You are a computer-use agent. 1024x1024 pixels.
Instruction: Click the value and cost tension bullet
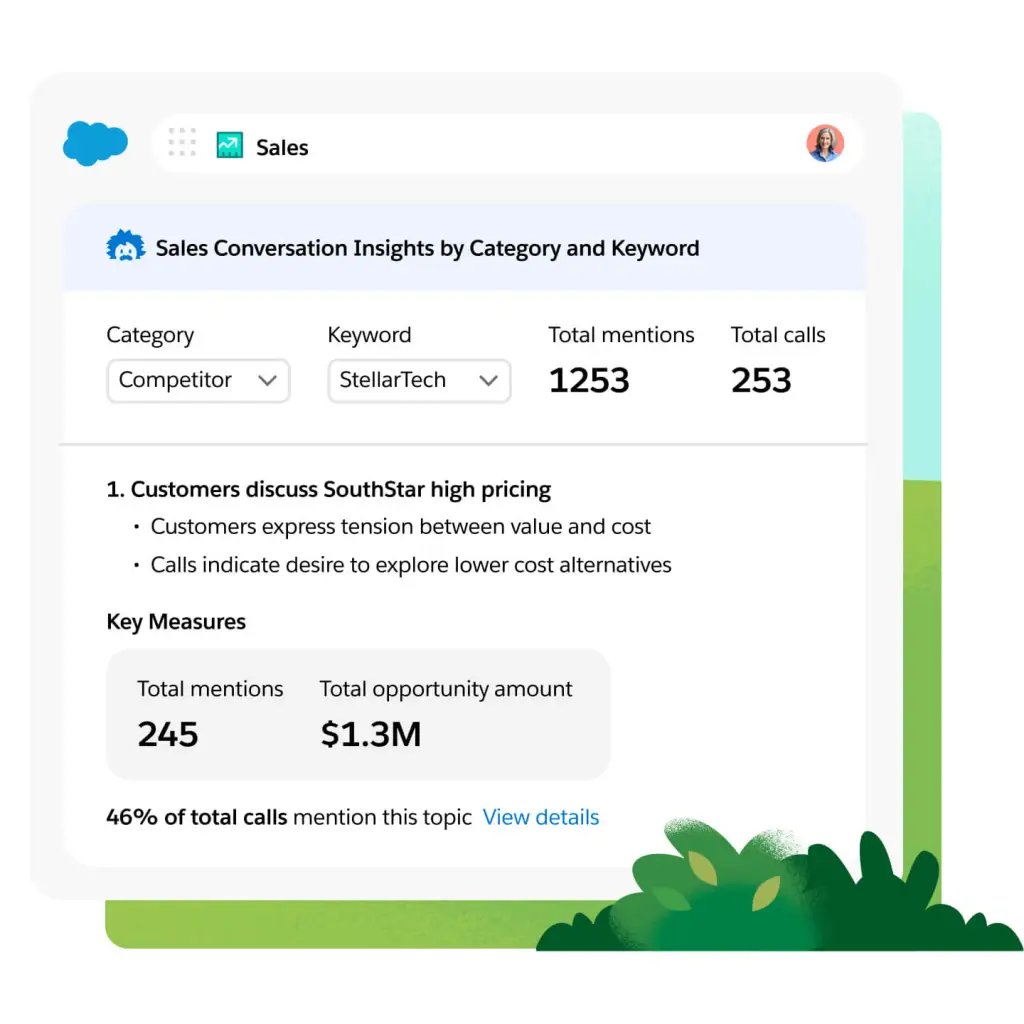coord(400,527)
